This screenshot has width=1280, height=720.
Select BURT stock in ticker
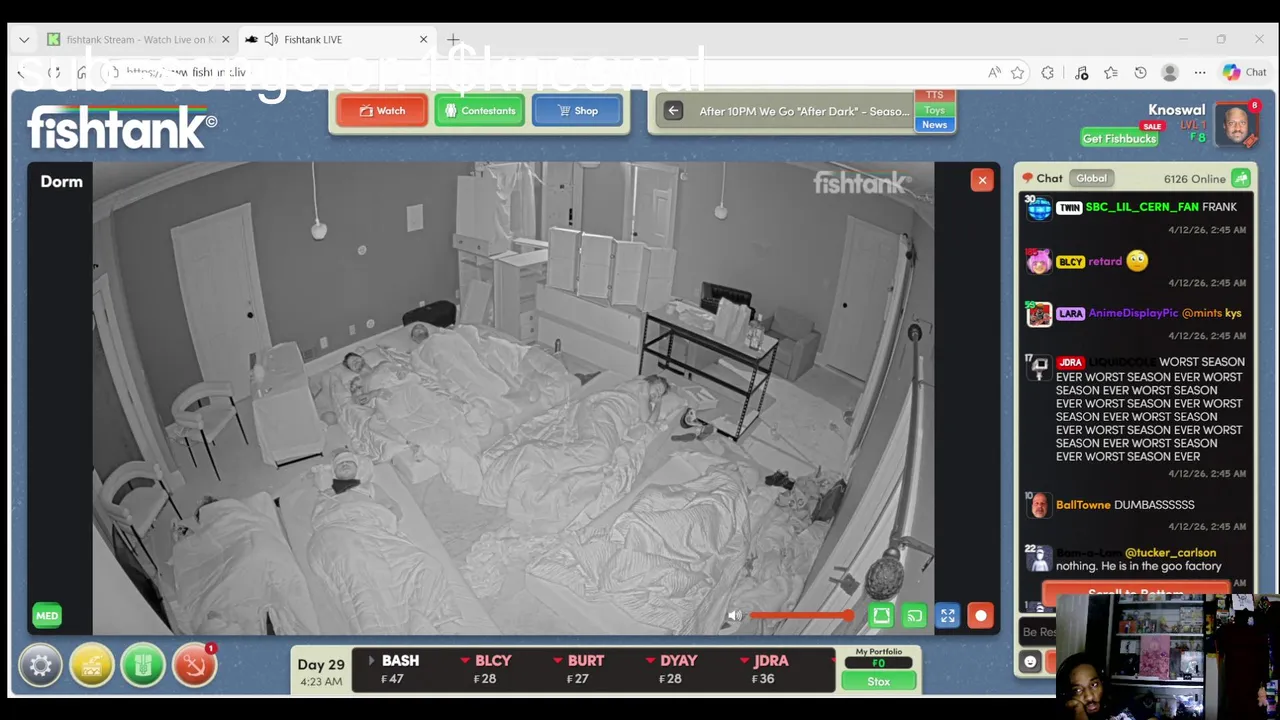(x=578, y=669)
